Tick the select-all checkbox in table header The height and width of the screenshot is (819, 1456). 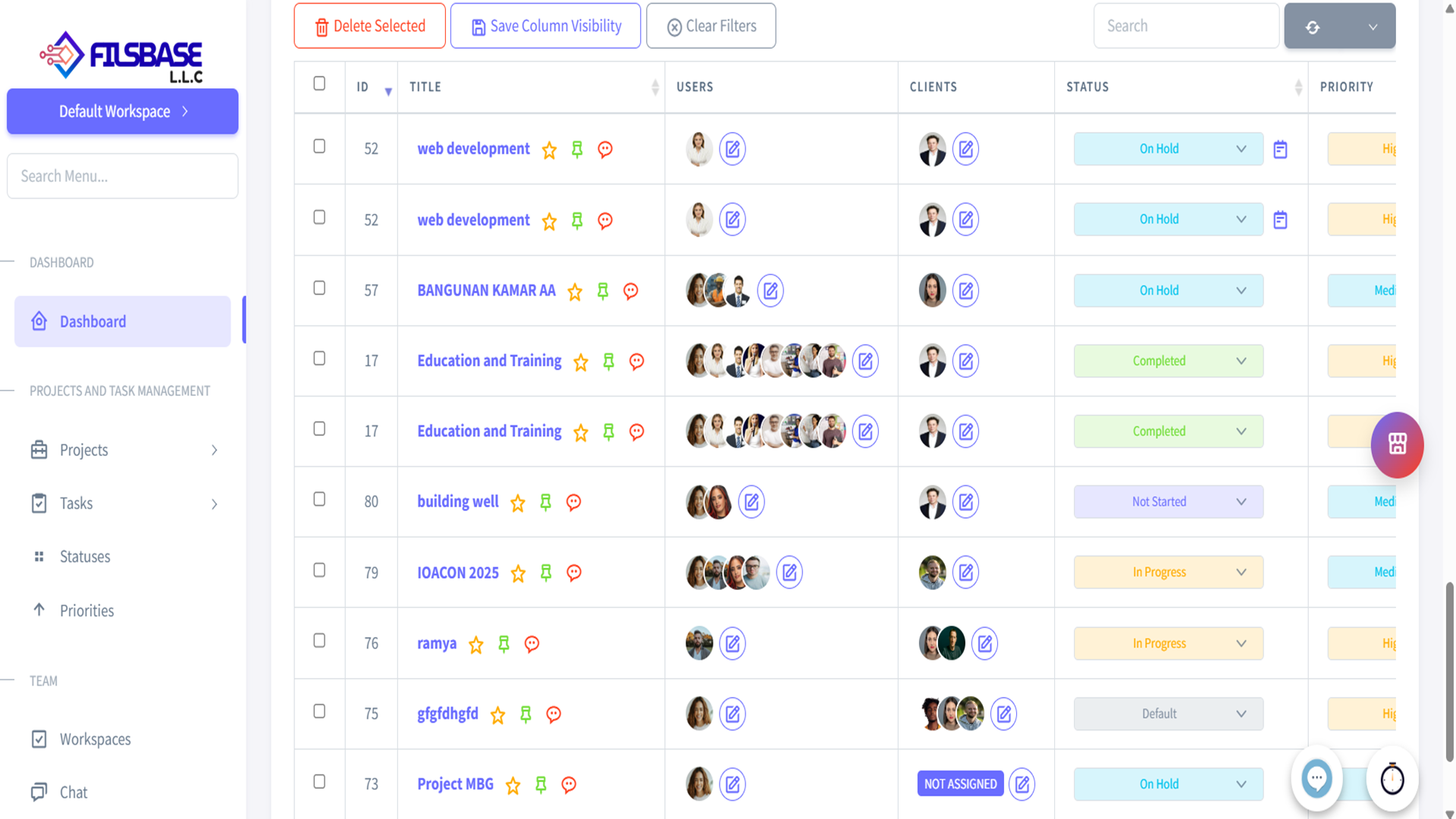click(x=319, y=83)
